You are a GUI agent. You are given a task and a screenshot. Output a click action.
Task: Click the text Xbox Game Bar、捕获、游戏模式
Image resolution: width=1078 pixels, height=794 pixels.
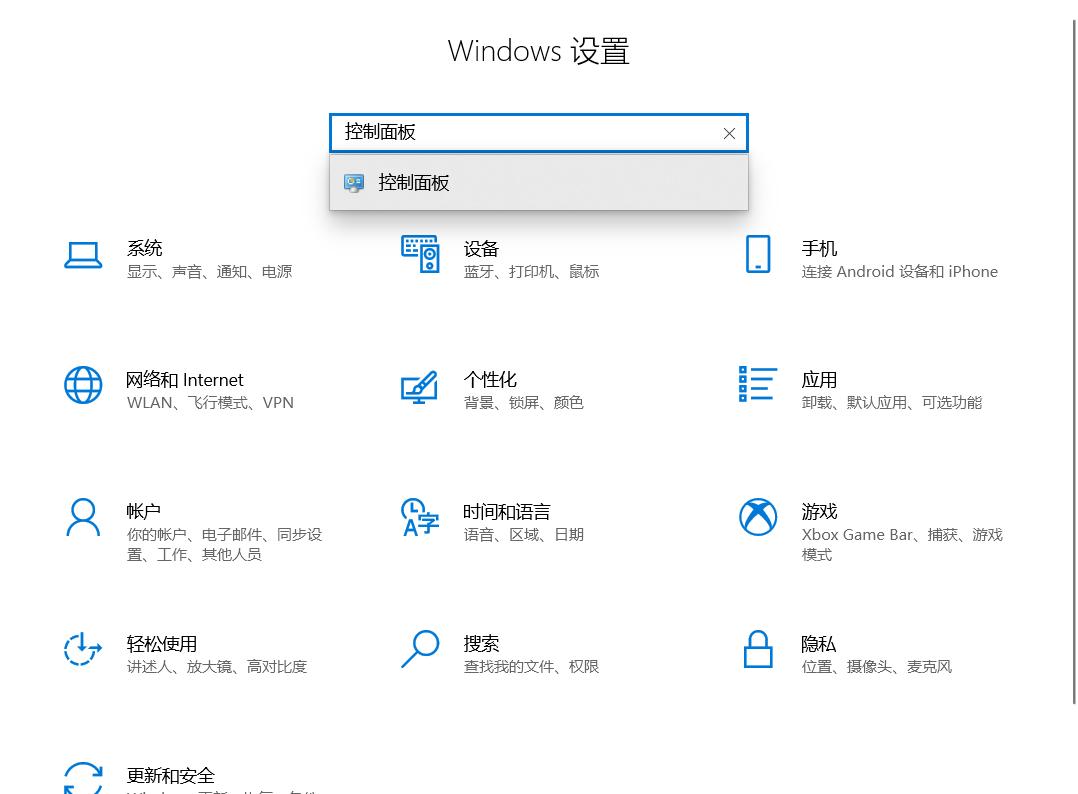pyautogui.click(x=902, y=544)
